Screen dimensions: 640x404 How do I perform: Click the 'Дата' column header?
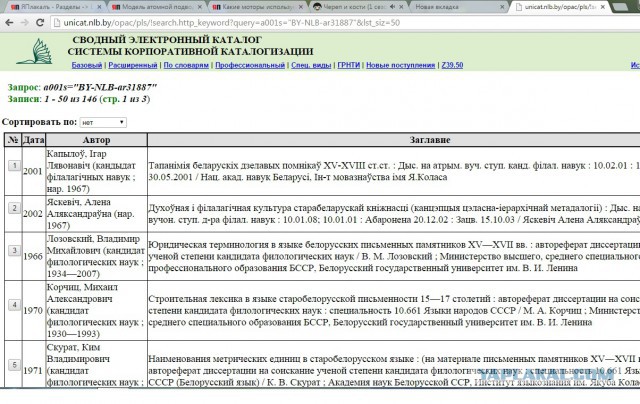(33, 140)
